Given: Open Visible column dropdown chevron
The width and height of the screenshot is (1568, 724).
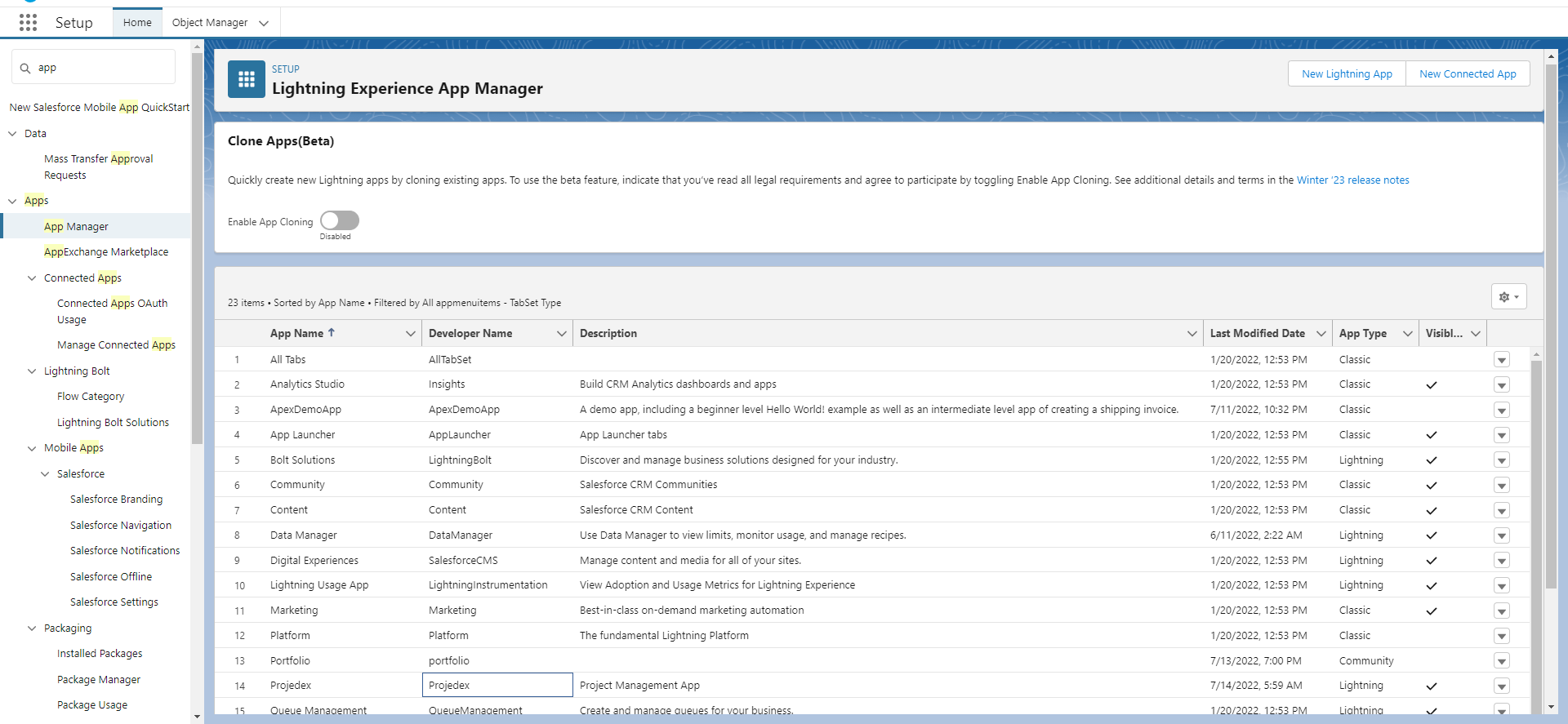Looking at the screenshot, I should [1476, 334].
